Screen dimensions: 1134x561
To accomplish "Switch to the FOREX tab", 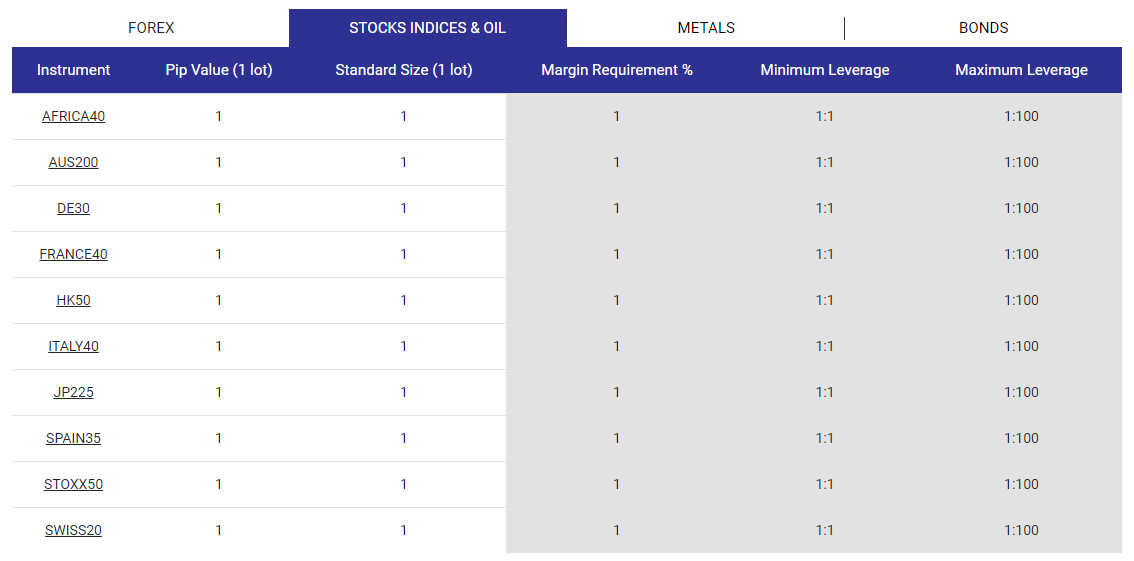I will click(x=151, y=28).
